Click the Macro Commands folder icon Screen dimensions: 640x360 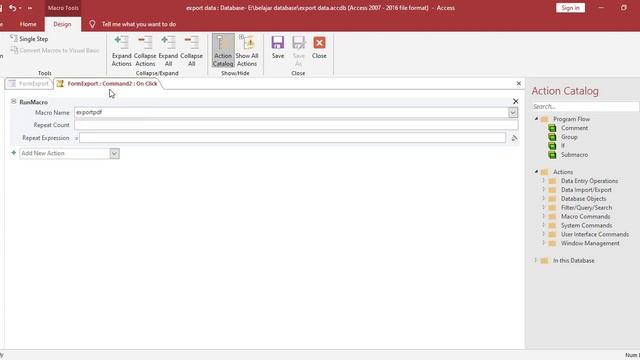click(x=552, y=217)
